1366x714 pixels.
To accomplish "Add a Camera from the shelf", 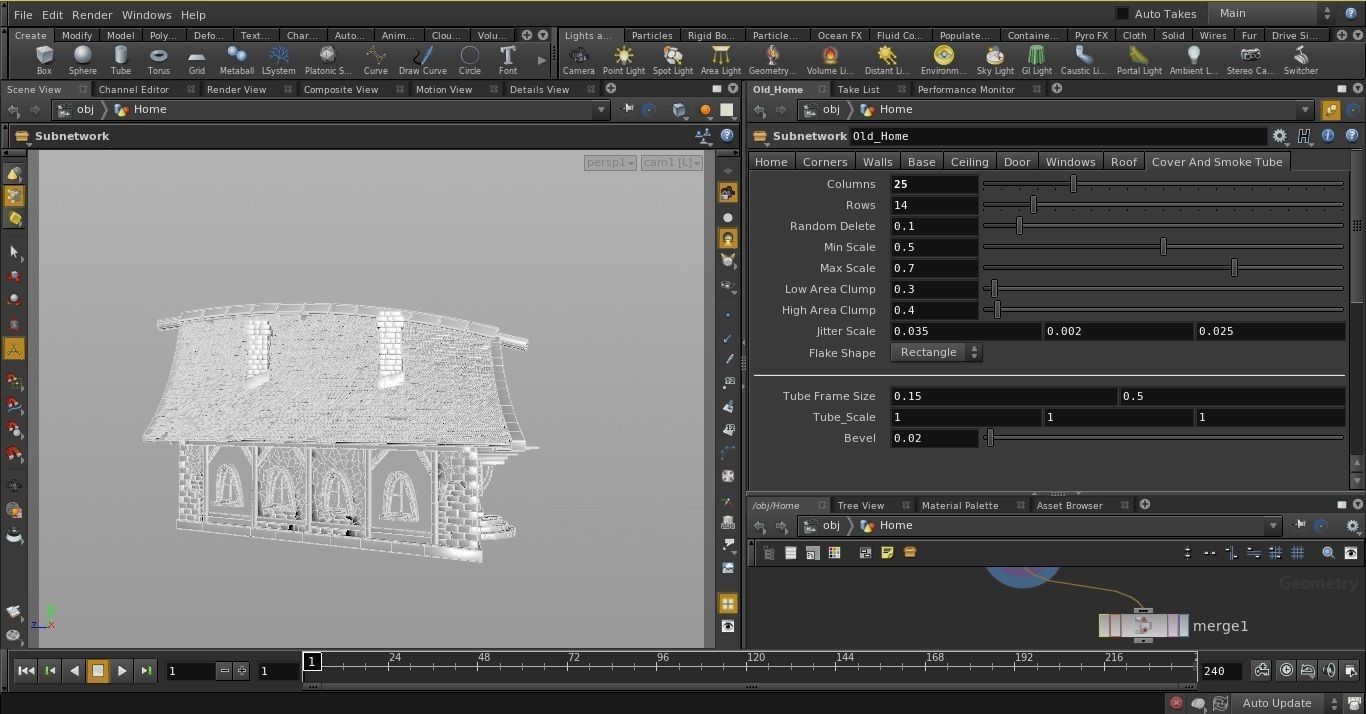I will click(x=578, y=60).
